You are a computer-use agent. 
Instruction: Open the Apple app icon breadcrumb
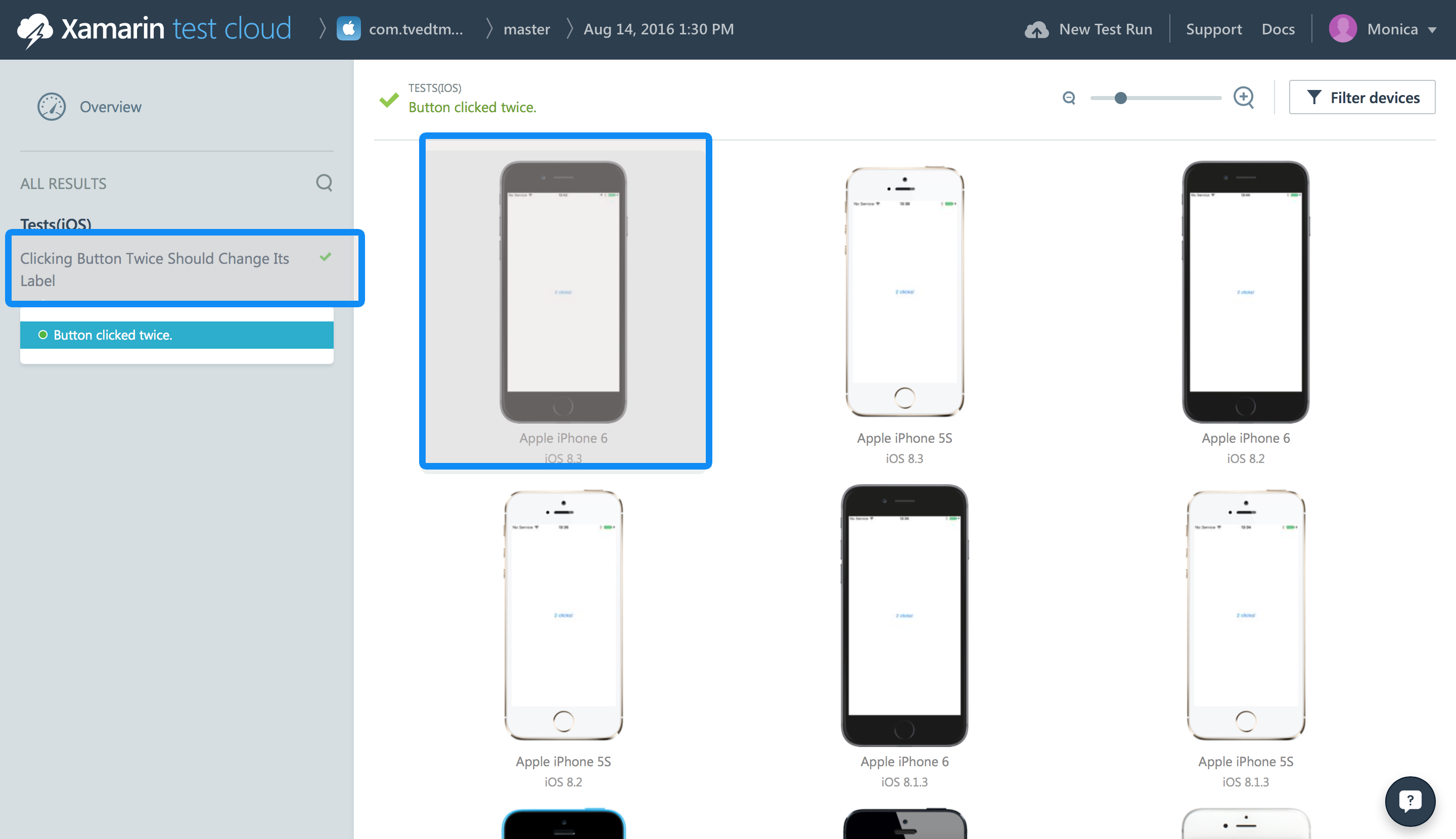349,29
